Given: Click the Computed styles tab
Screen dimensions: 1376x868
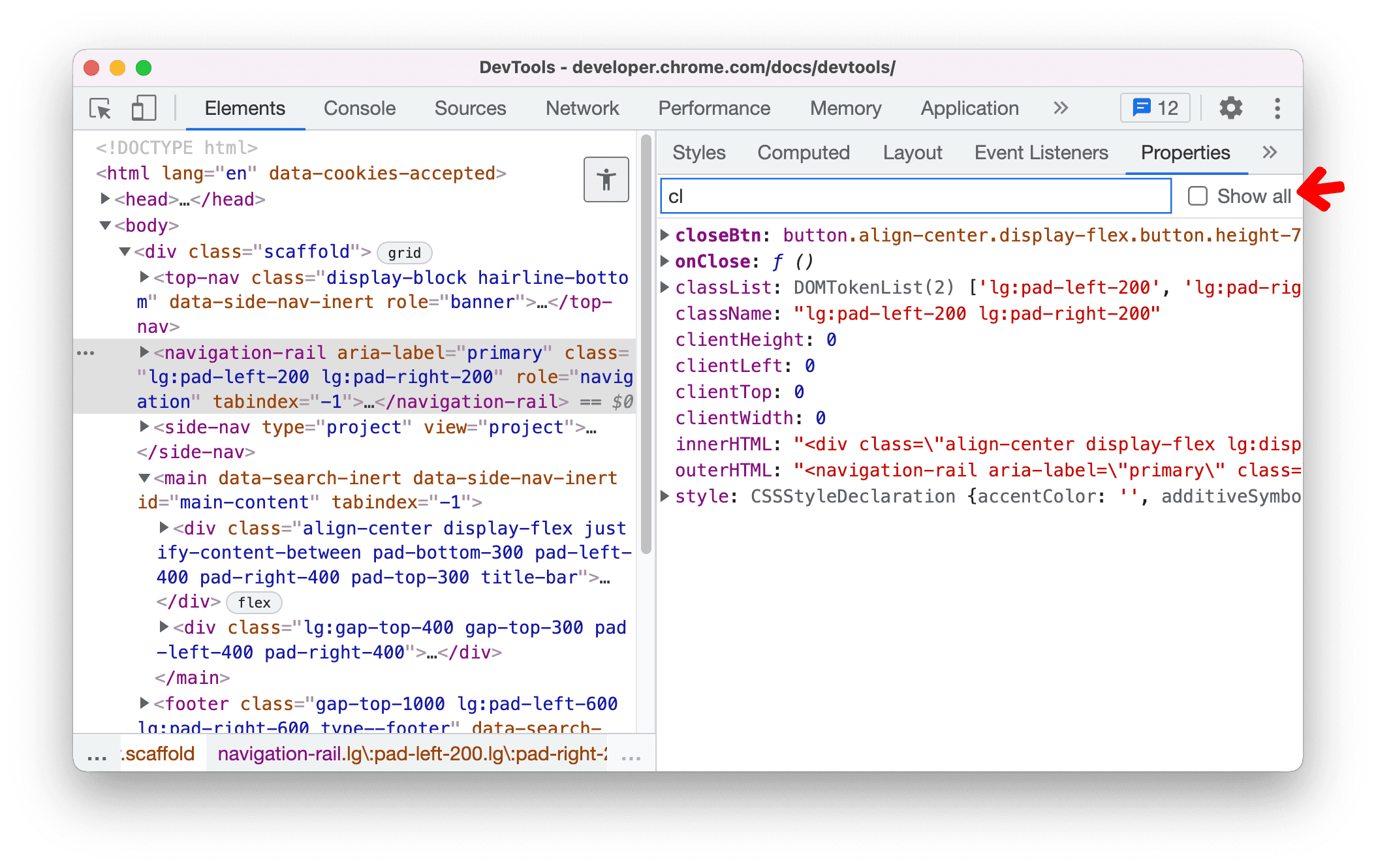Looking at the screenshot, I should pyautogui.click(x=805, y=153).
